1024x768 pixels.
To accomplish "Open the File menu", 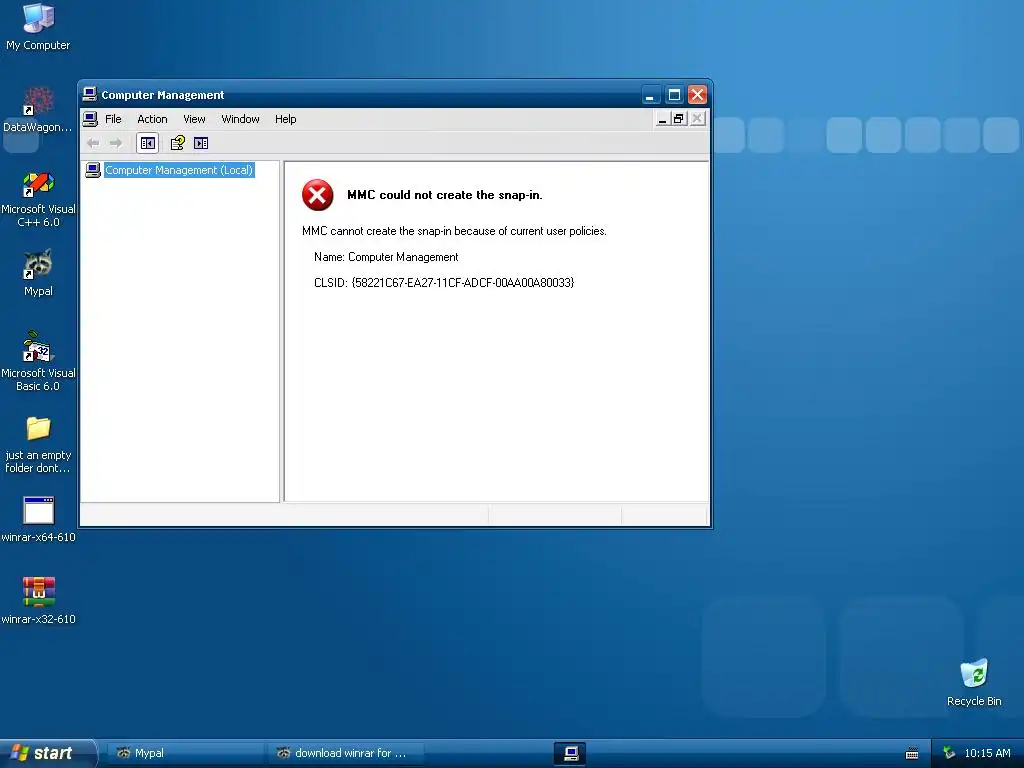I will (113, 119).
